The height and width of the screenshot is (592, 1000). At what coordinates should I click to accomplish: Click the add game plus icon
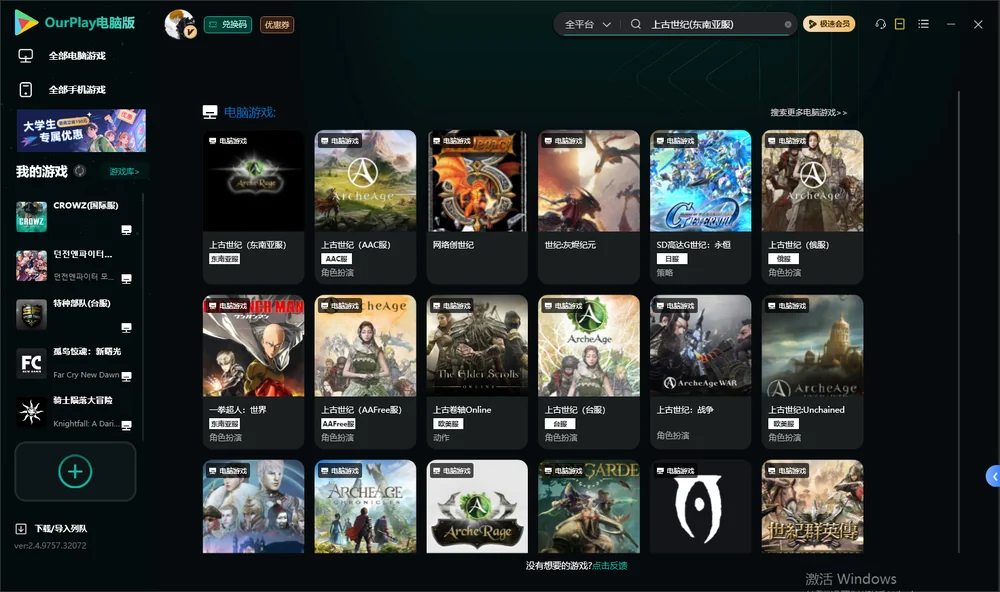click(75, 471)
